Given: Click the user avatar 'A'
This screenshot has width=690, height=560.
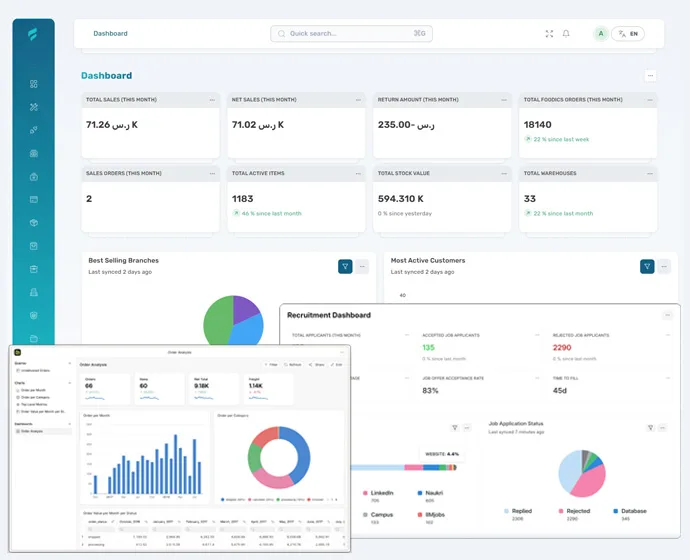Looking at the screenshot, I should point(600,34).
